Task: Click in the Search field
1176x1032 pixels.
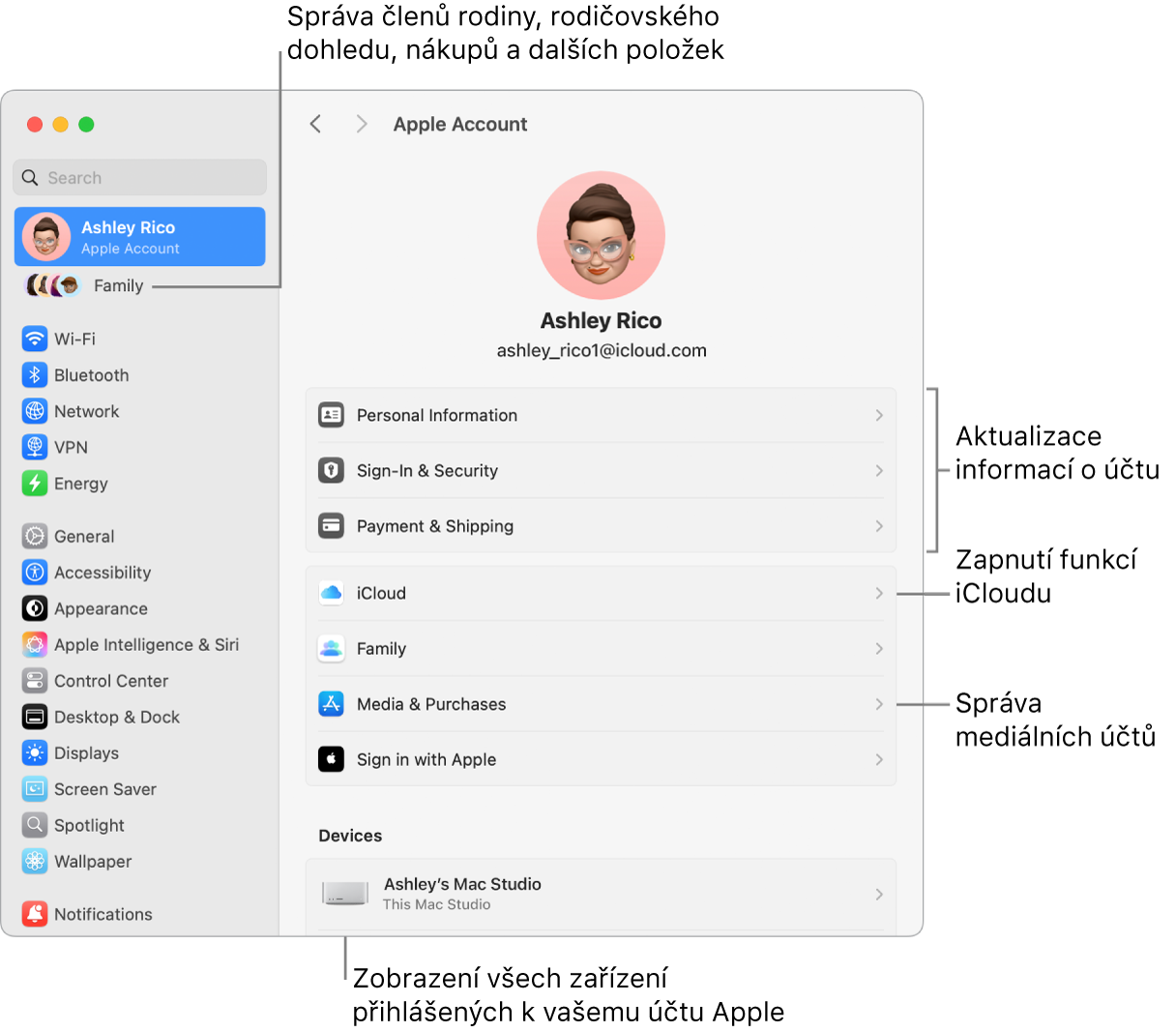Action: pyautogui.click(x=139, y=178)
